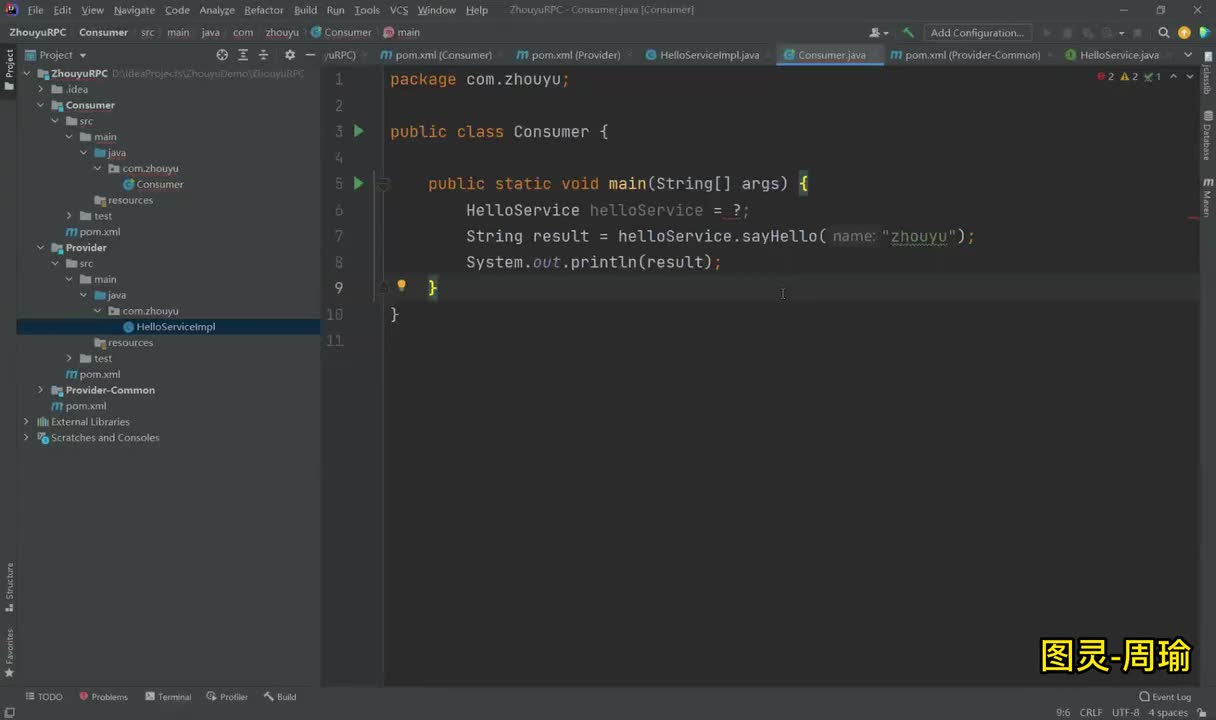Click Add Configuration button
The width and height of the screenshot is (1216, 720).
click(977, 32)
